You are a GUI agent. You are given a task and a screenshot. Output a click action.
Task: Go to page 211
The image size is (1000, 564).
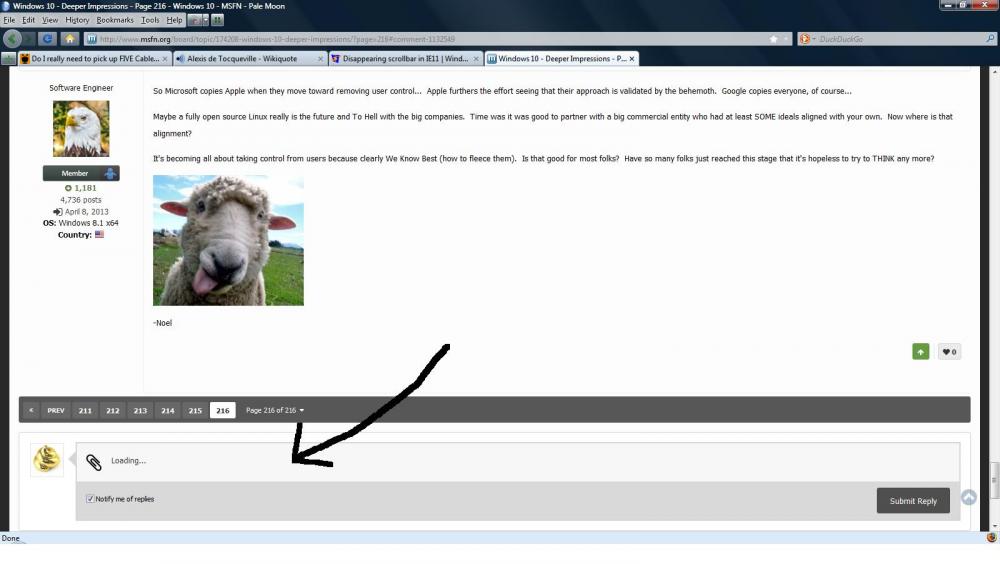[x=85, y=410]
